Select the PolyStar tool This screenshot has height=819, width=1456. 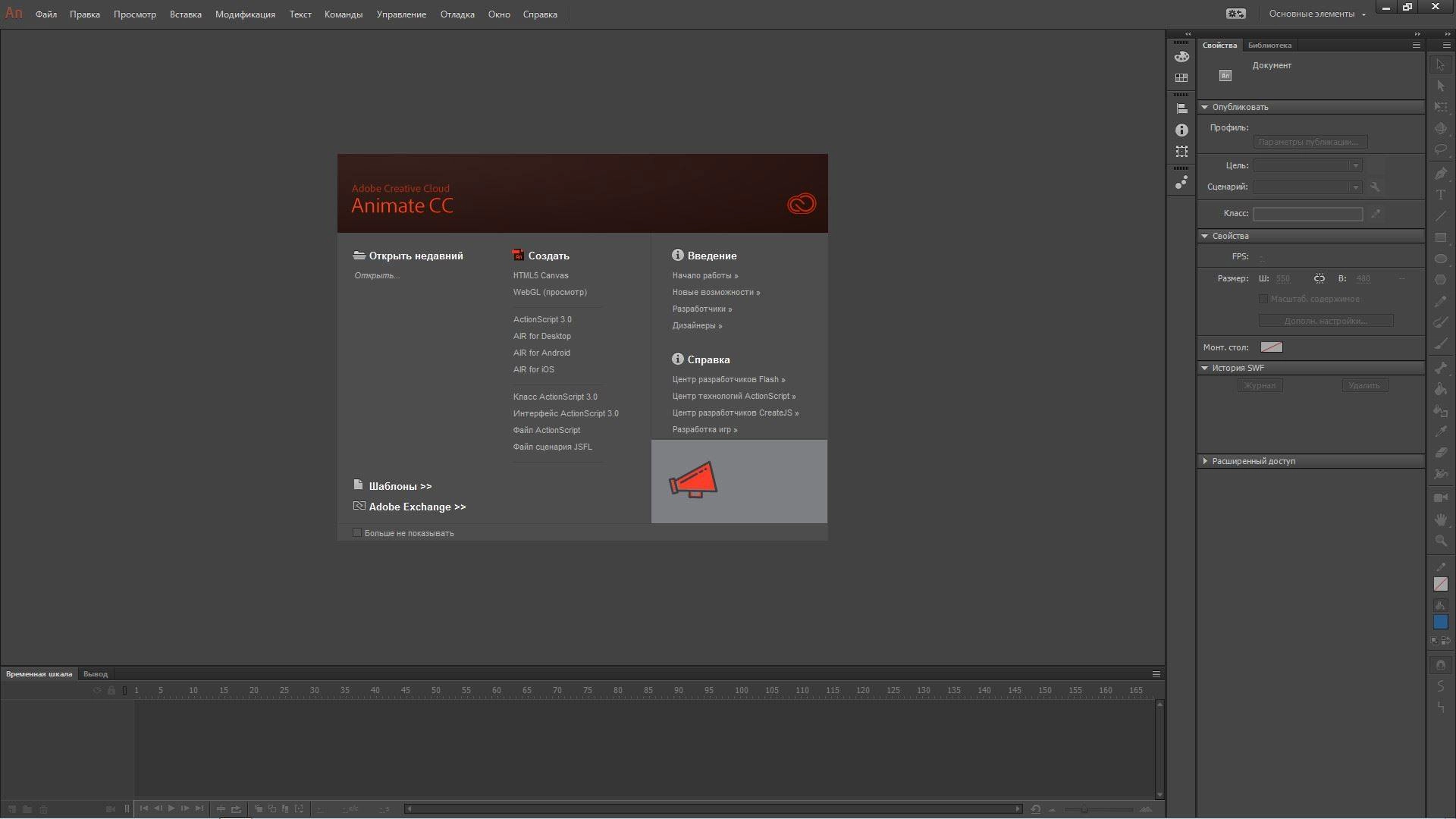[x=1441, y=280]
